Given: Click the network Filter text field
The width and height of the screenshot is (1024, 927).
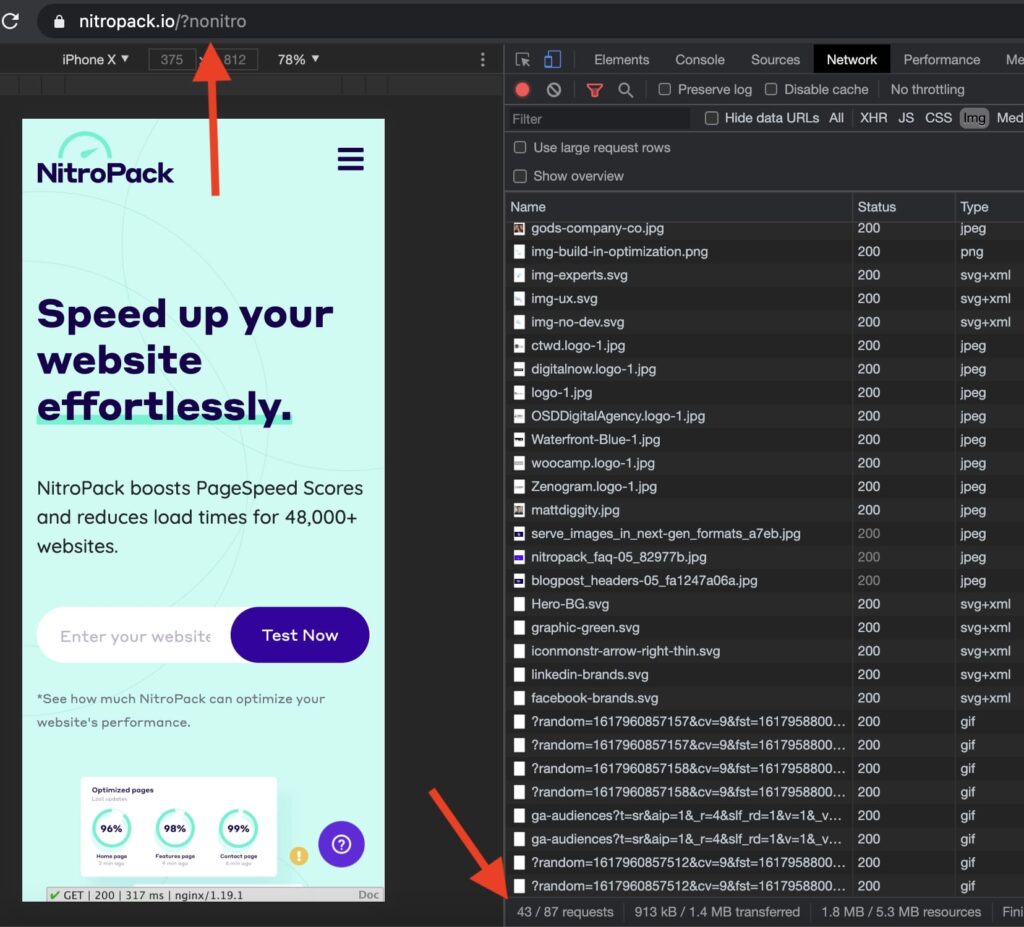Looking at the screenshot, I should tap(599, 119).
